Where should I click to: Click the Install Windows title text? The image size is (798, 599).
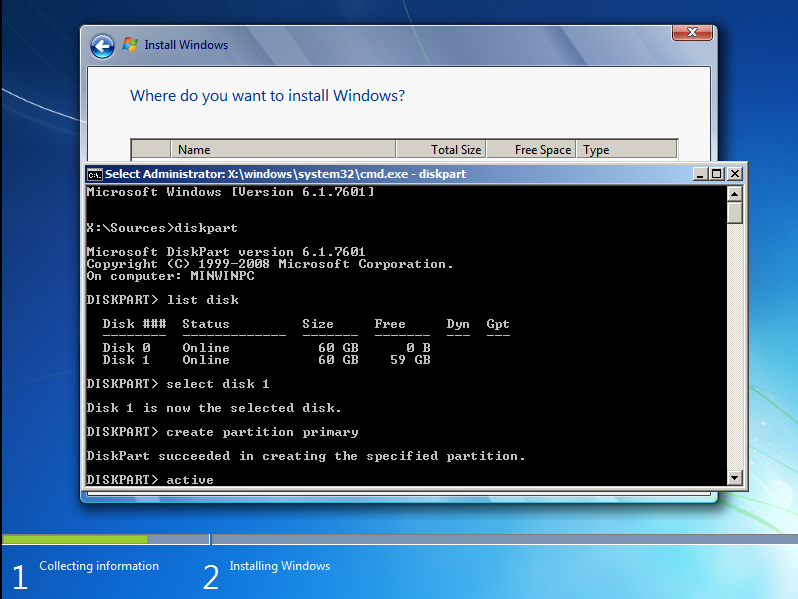[186, 45]
